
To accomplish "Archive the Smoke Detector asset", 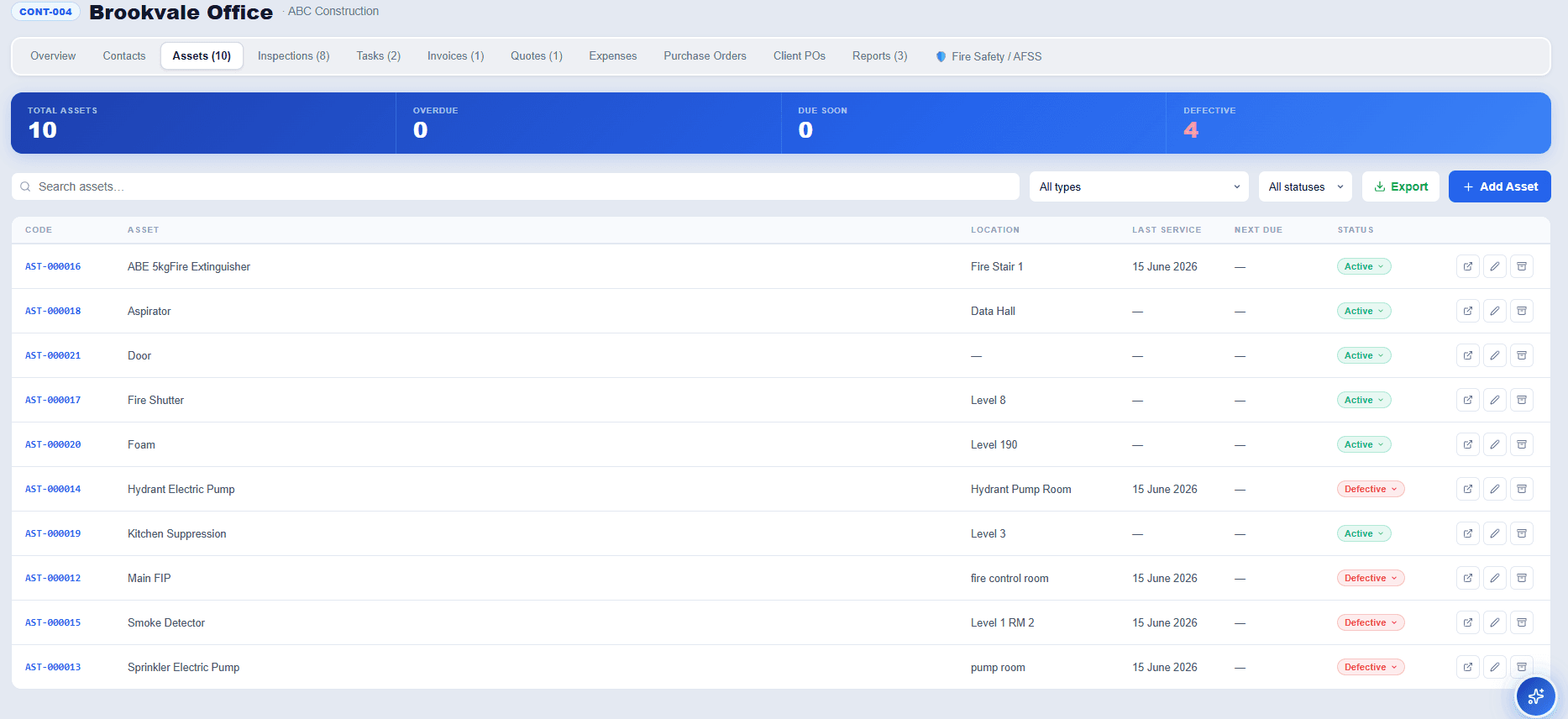I will coord(1522,622).
